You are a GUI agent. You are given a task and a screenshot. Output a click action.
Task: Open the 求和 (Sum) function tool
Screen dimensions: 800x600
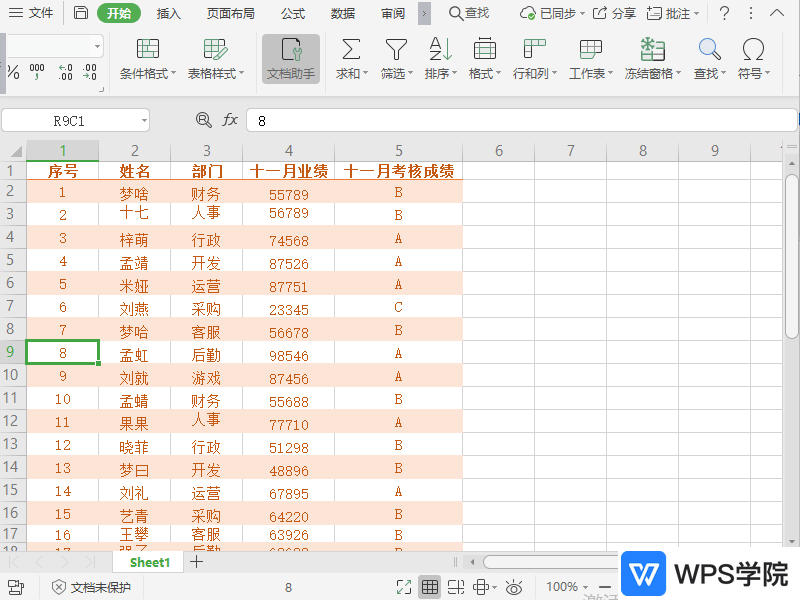tap(350, 60)
